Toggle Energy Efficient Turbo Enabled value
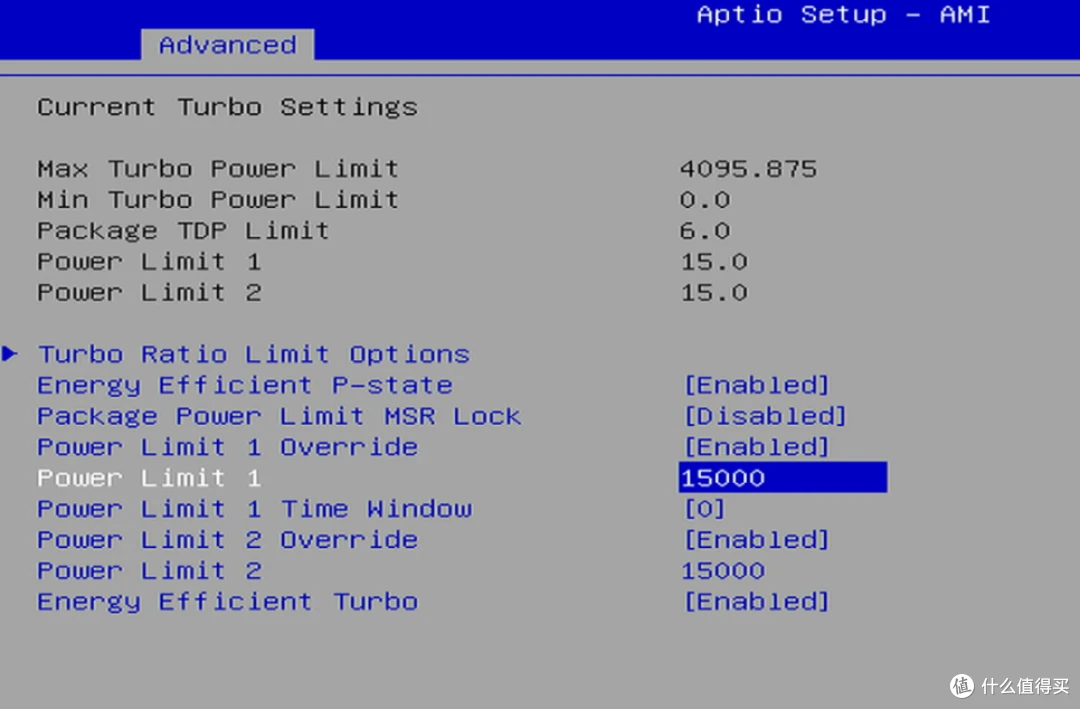1080x709 pixels. coord(756,602)
